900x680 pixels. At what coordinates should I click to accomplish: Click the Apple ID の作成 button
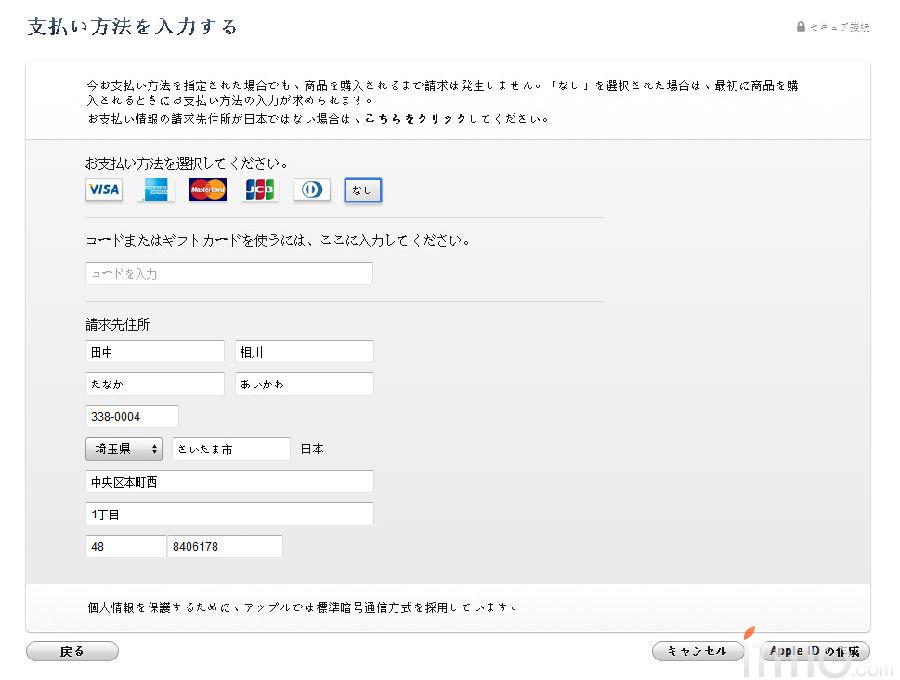pyautogui.click(x=814, y=651)
